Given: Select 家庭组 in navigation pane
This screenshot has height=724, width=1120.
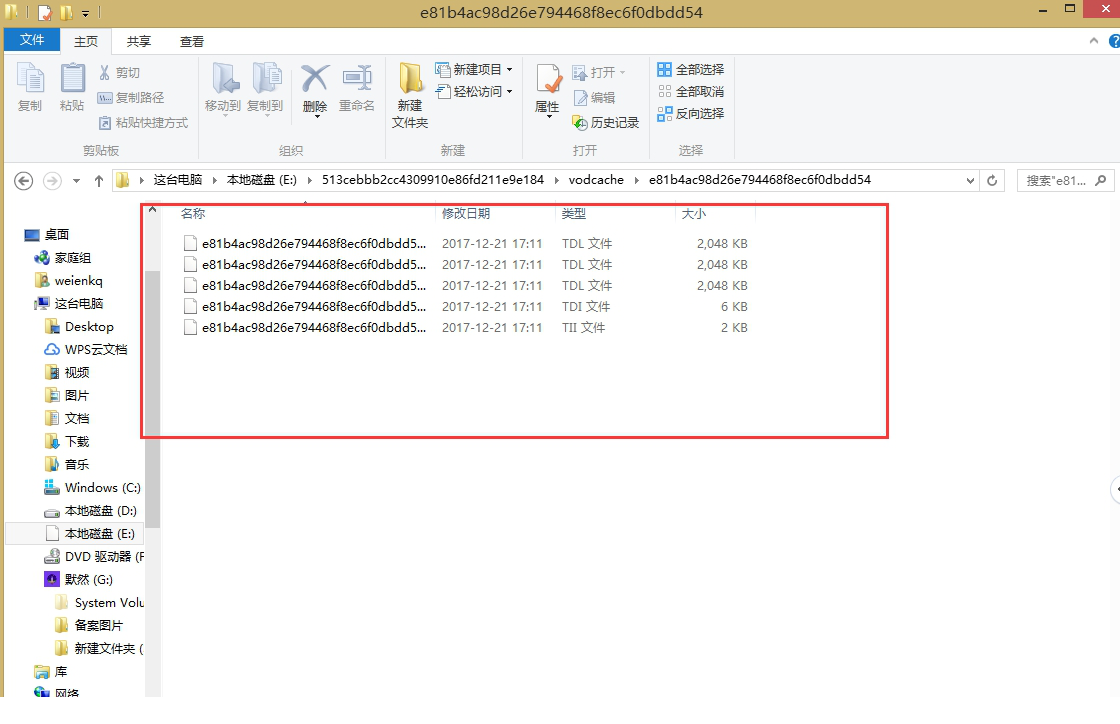Looking at the screenshot, I should pos(63,258).
